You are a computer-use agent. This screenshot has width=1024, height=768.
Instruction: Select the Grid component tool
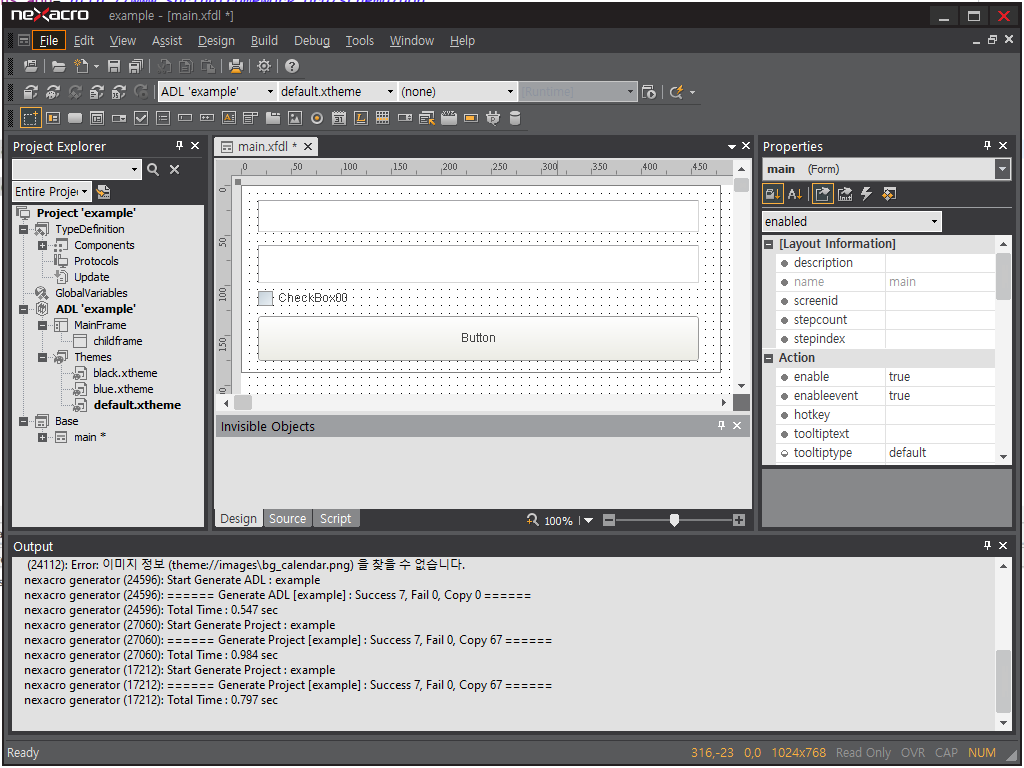pos(383,118)
